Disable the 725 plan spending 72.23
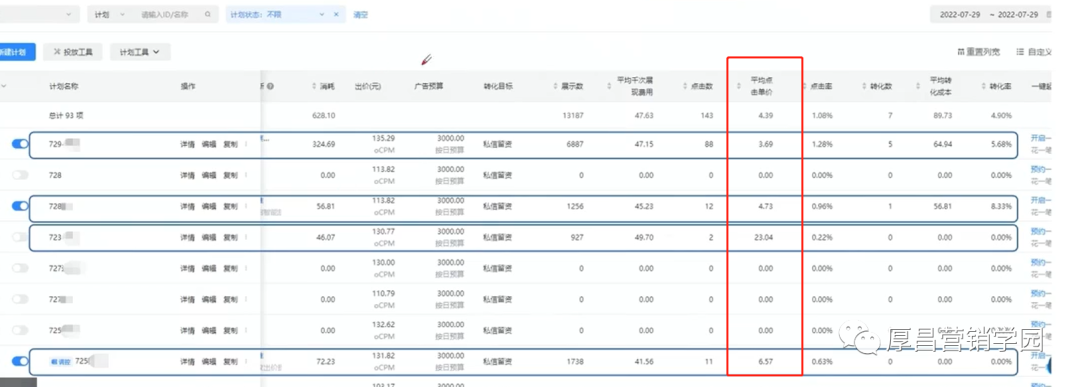 click(x=21, y=361)
